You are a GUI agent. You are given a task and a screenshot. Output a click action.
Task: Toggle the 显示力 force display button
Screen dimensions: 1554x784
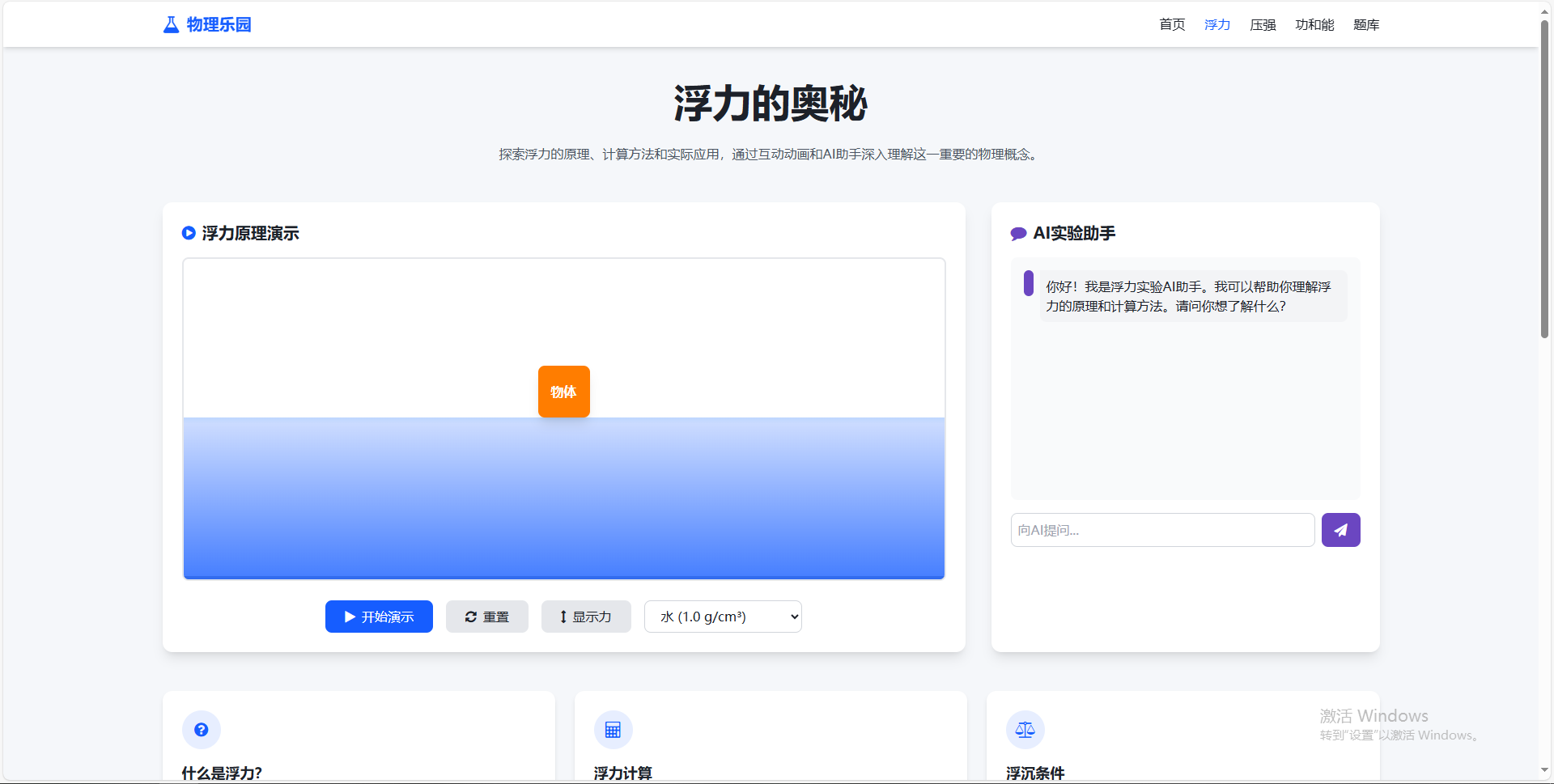pyautogui.click(x=585, y=617)
